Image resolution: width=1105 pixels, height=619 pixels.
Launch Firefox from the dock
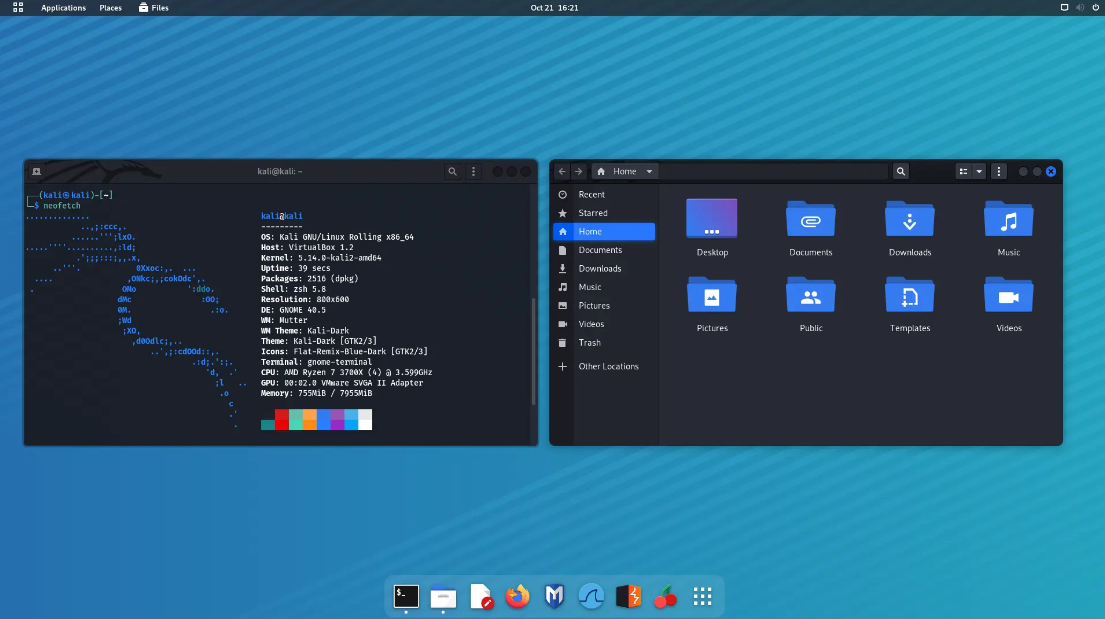[517, 597]
